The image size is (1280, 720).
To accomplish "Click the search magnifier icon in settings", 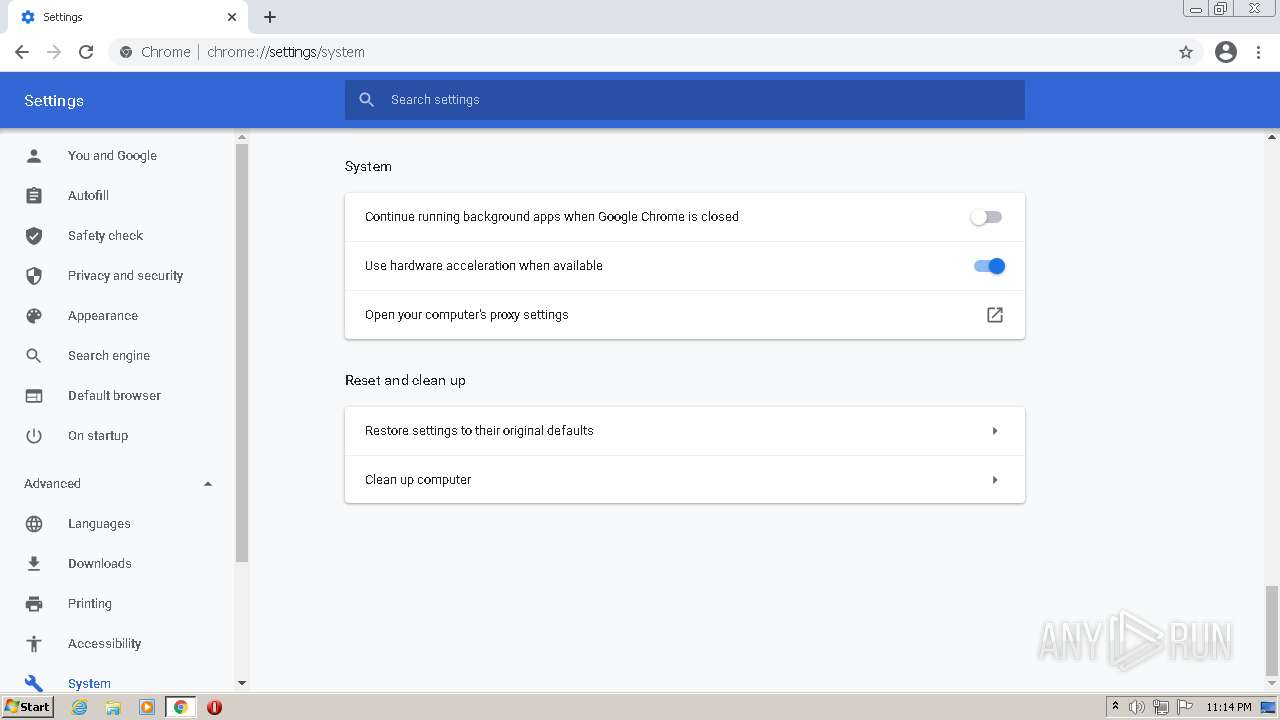I will (367, 100).
